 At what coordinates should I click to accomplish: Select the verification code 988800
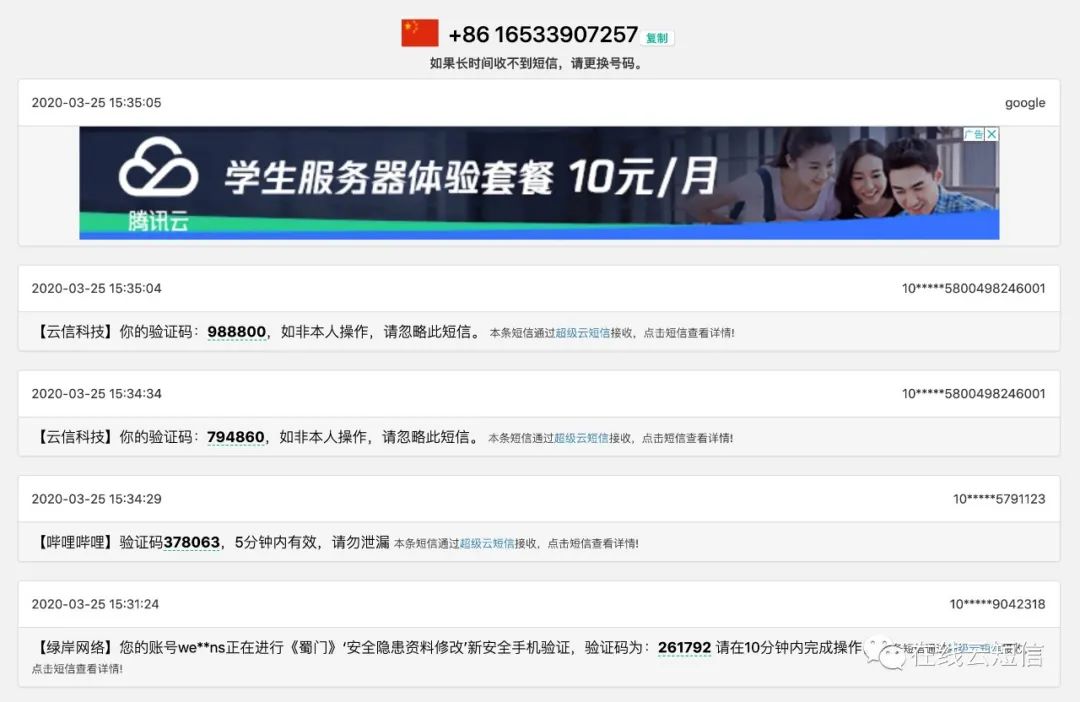(x=236, y=331)
